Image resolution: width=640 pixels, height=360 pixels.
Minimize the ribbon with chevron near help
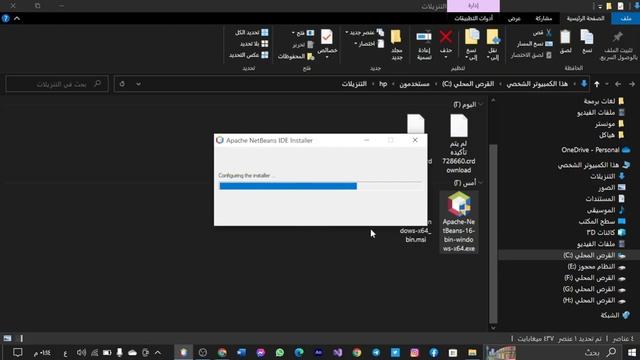click(x=17, y=18)
